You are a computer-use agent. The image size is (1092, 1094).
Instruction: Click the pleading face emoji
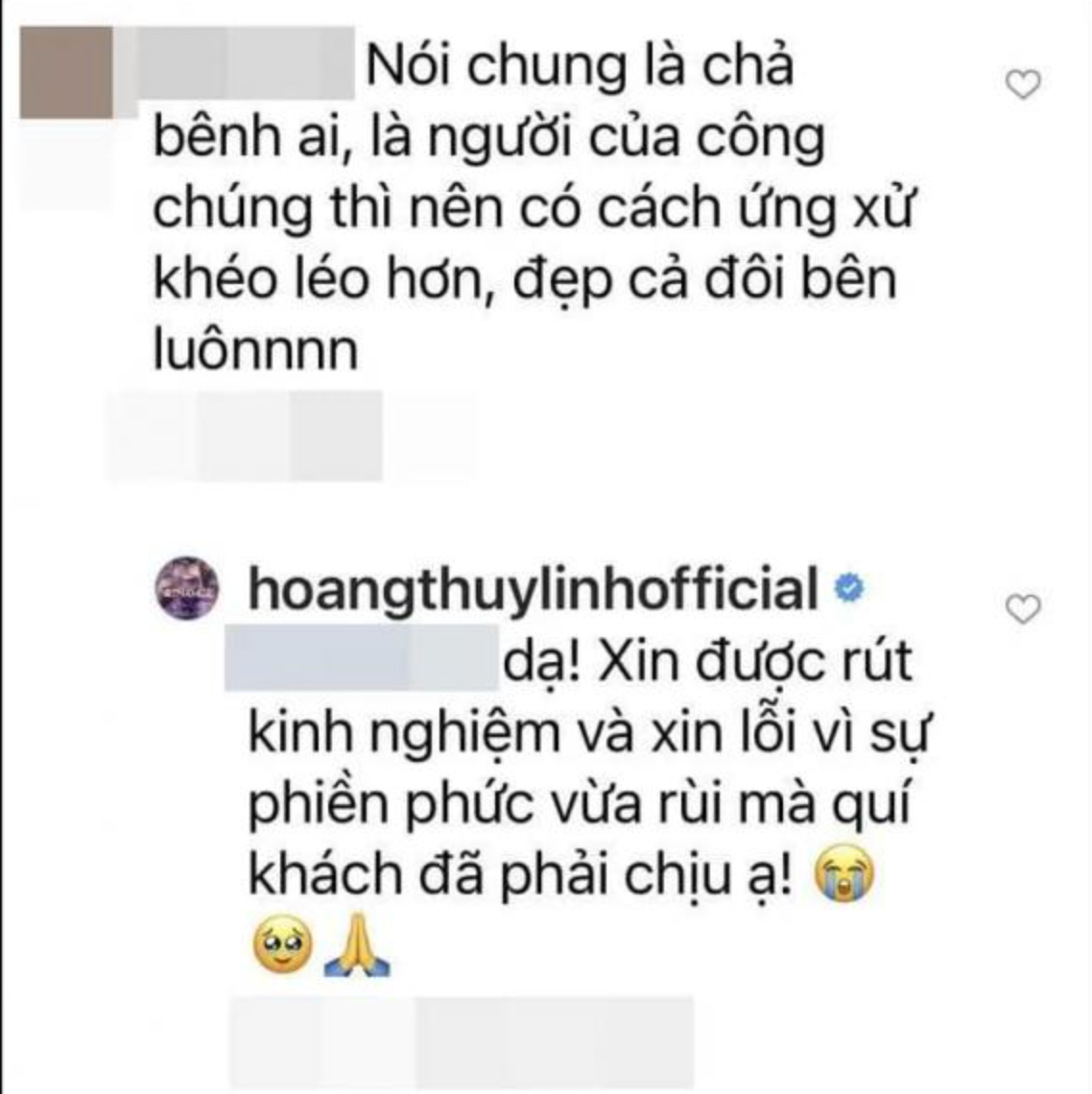point(282,944)
